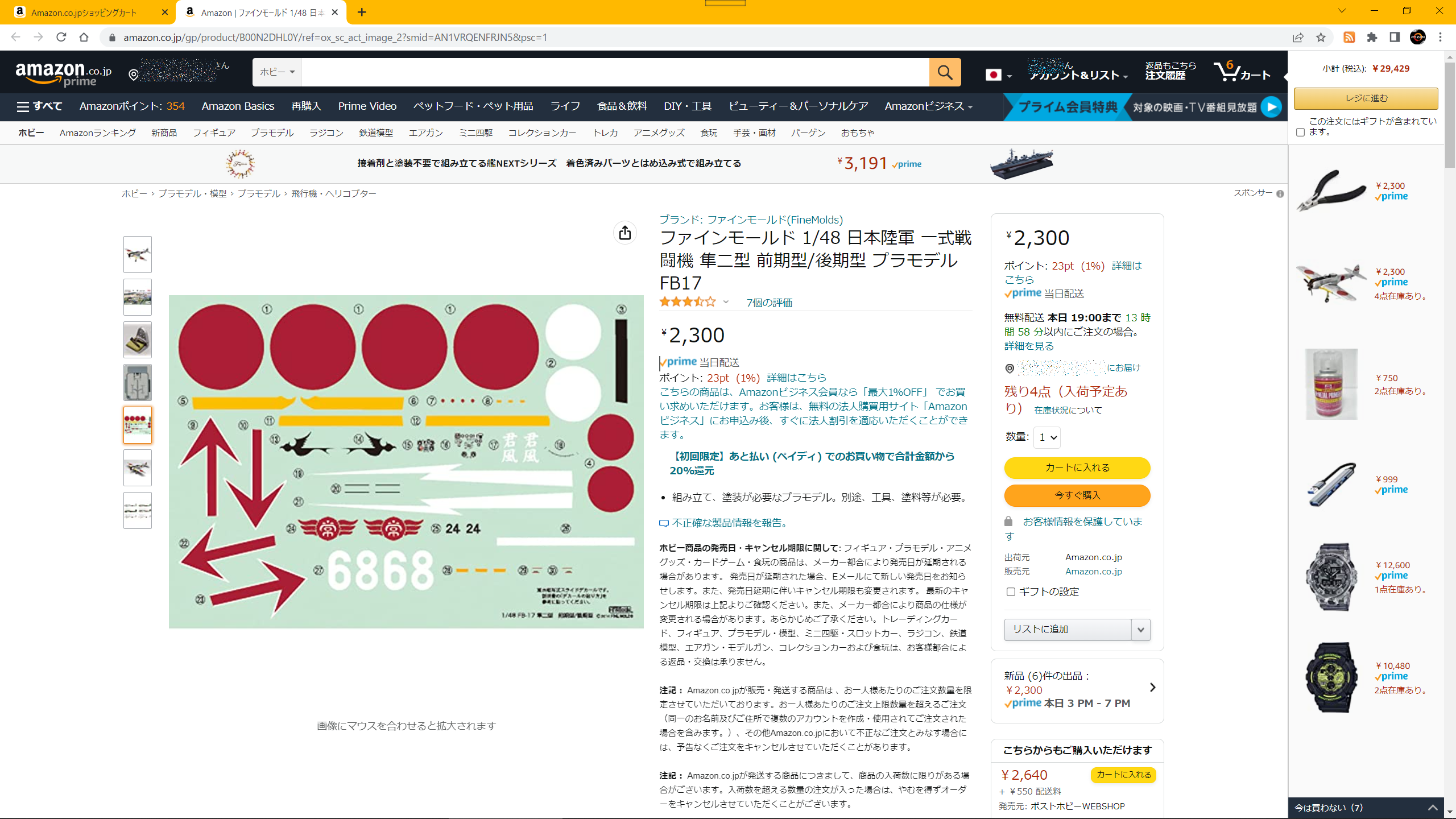Open the ホビー search category dropdown
This screenshot has height=819, width=1456.
[277, 72]
